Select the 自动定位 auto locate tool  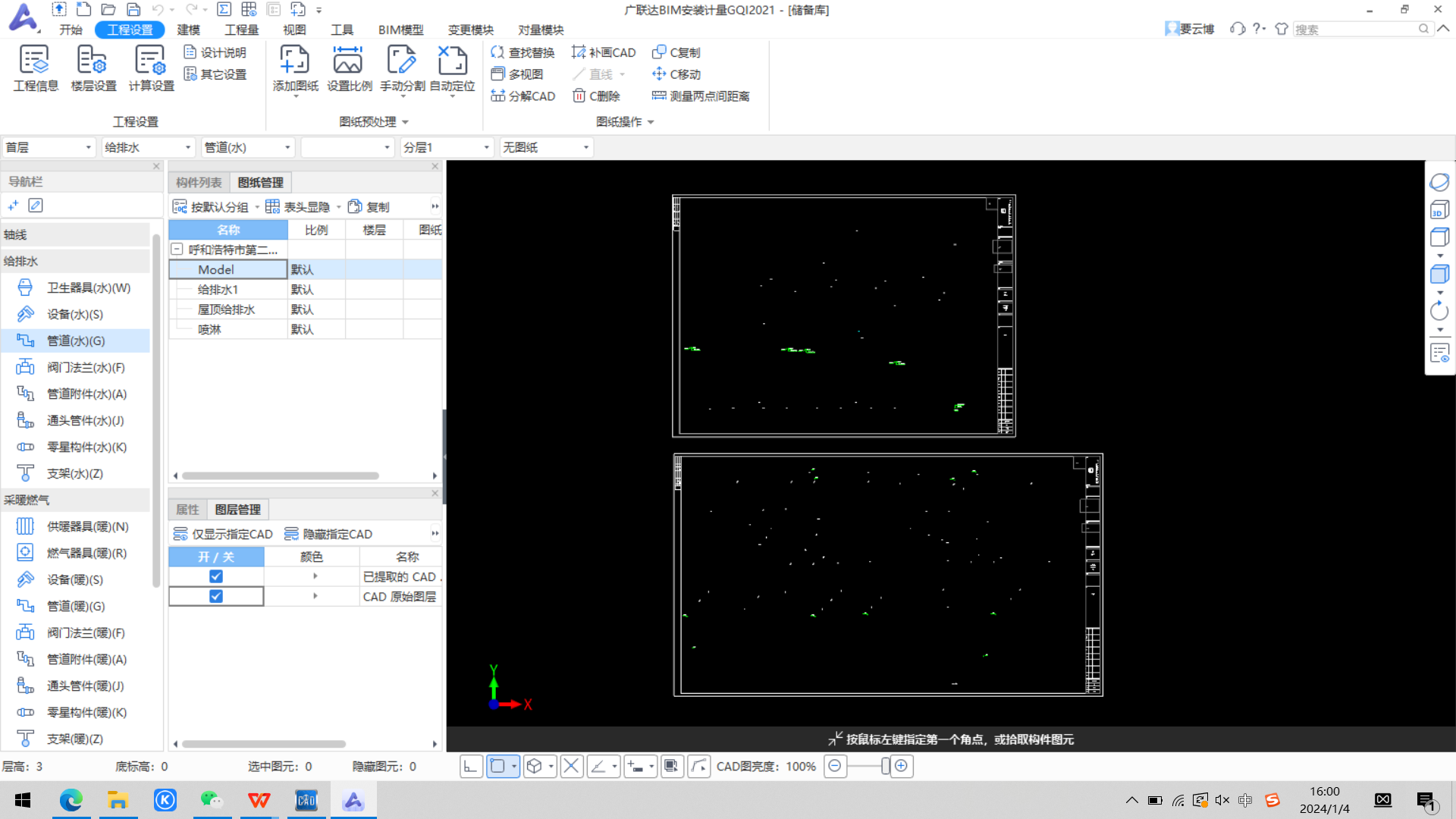tap(452, 68)
